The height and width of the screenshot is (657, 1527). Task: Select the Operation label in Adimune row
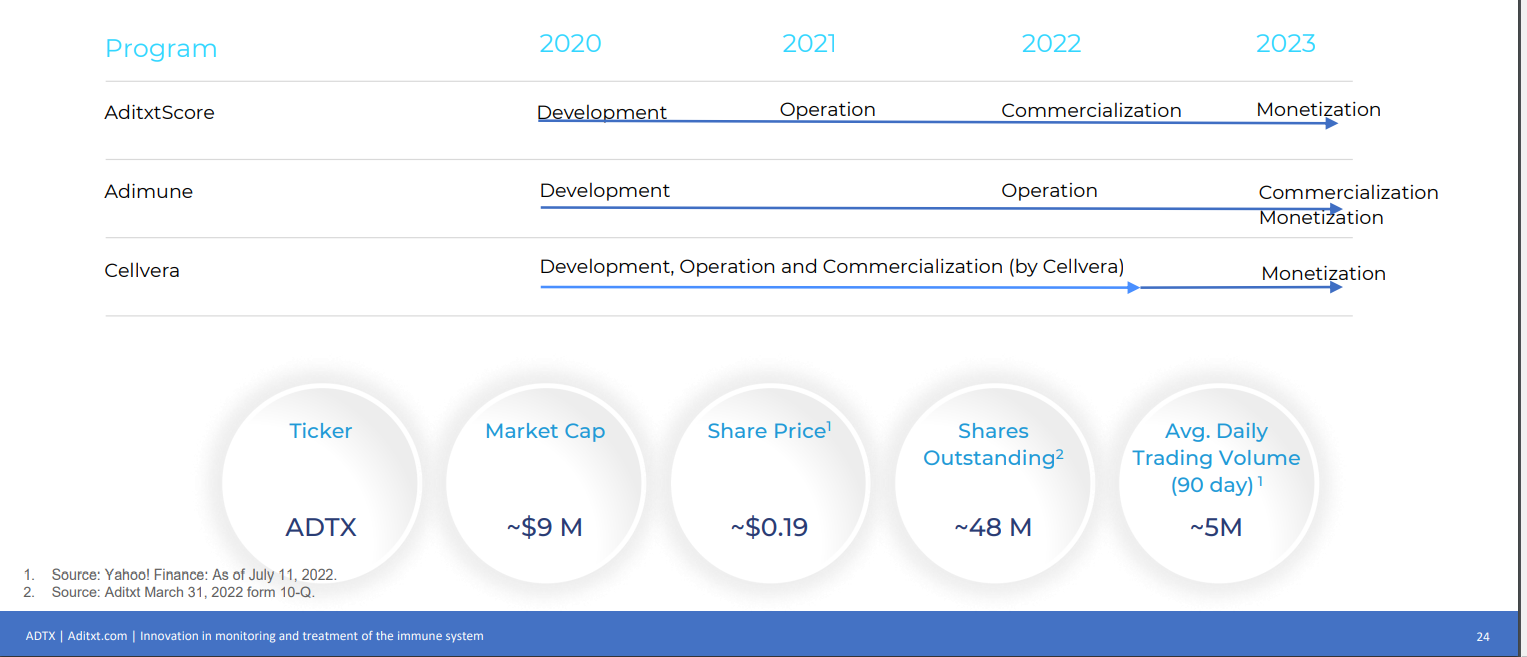[x=1049, y=191]
